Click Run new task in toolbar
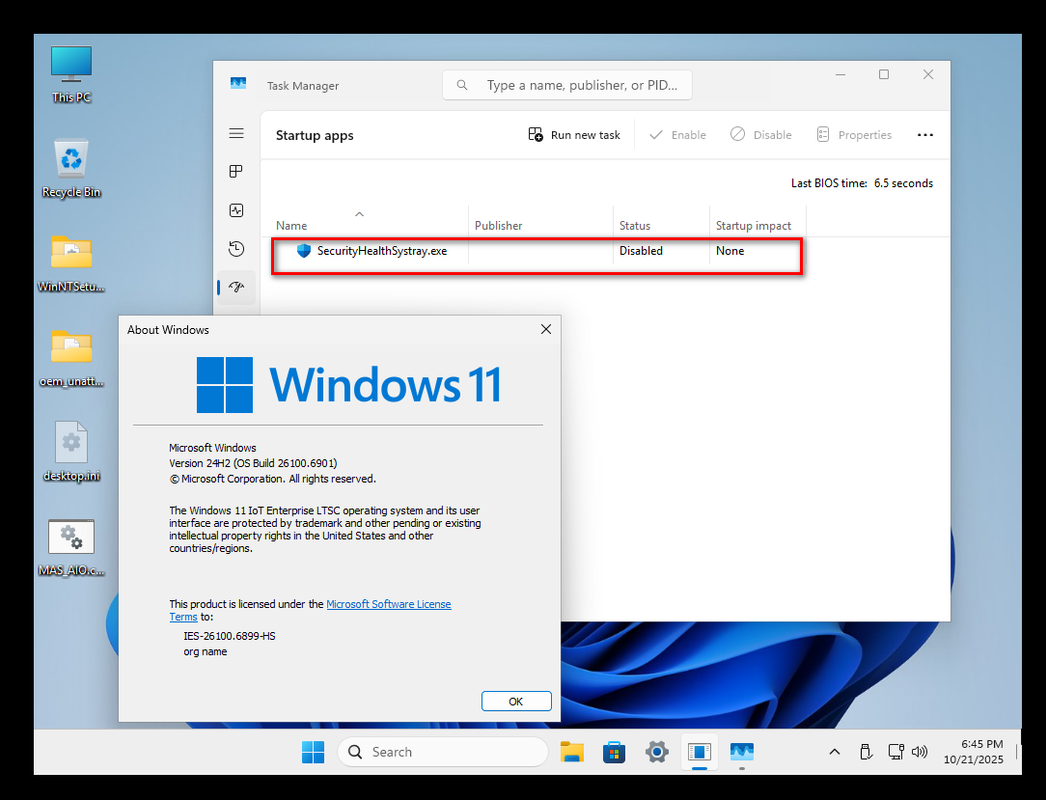This screenshot has height=800, width=1046. (x=574, y=135)
